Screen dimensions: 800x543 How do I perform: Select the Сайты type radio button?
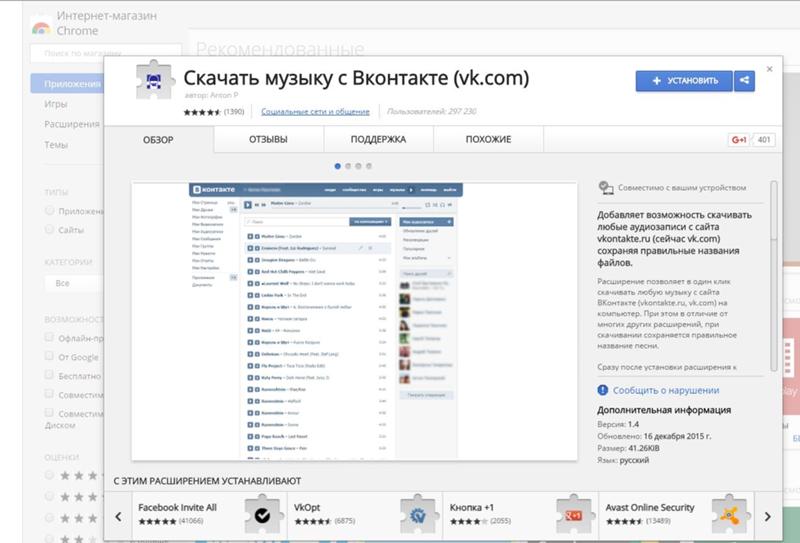(x=49, y=229)
